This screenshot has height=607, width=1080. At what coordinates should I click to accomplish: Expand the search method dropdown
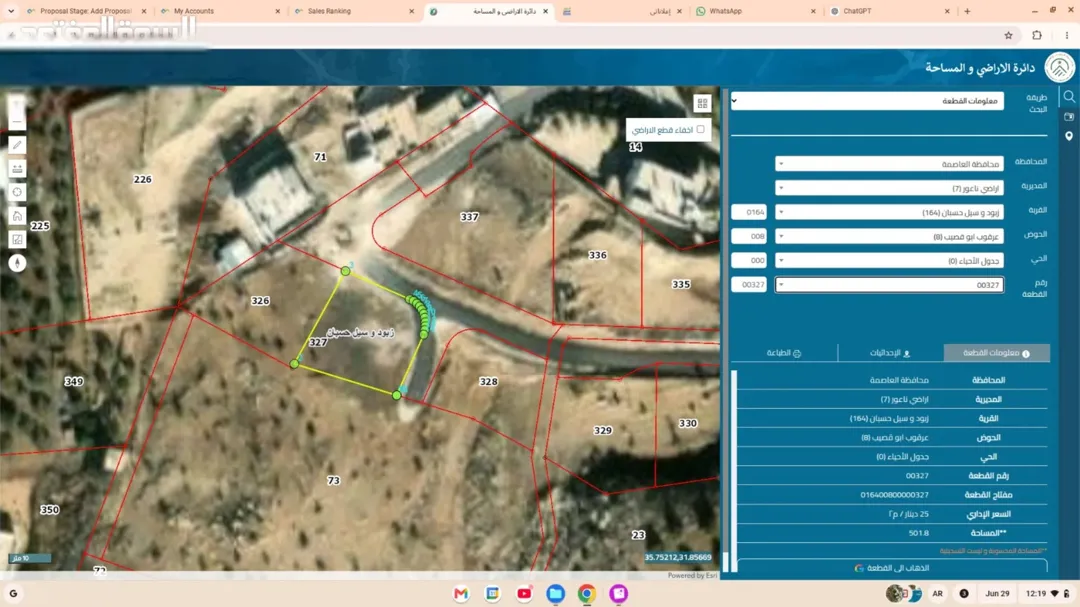867,101
